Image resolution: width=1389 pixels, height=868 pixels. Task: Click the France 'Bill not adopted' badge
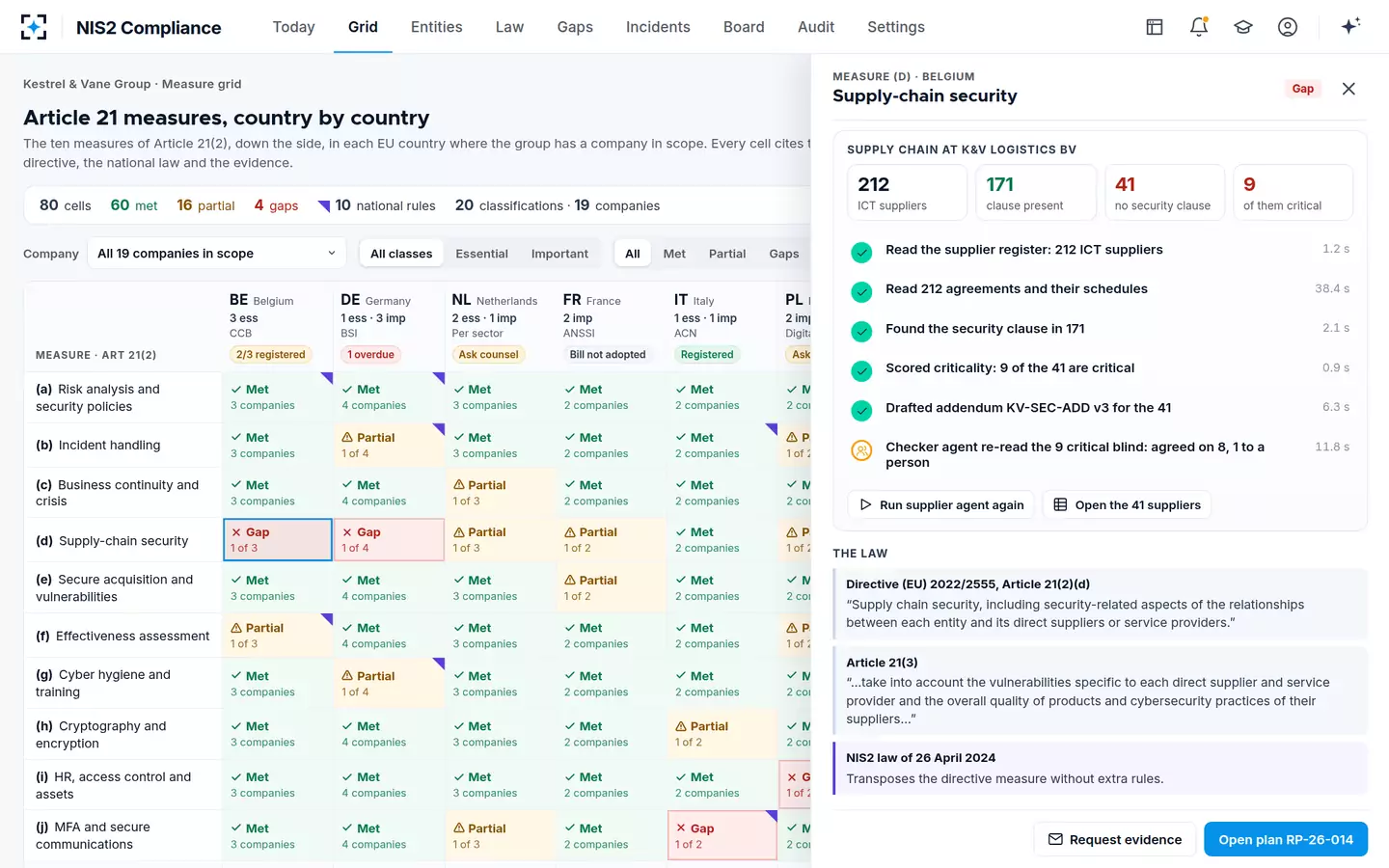[608, 355]
